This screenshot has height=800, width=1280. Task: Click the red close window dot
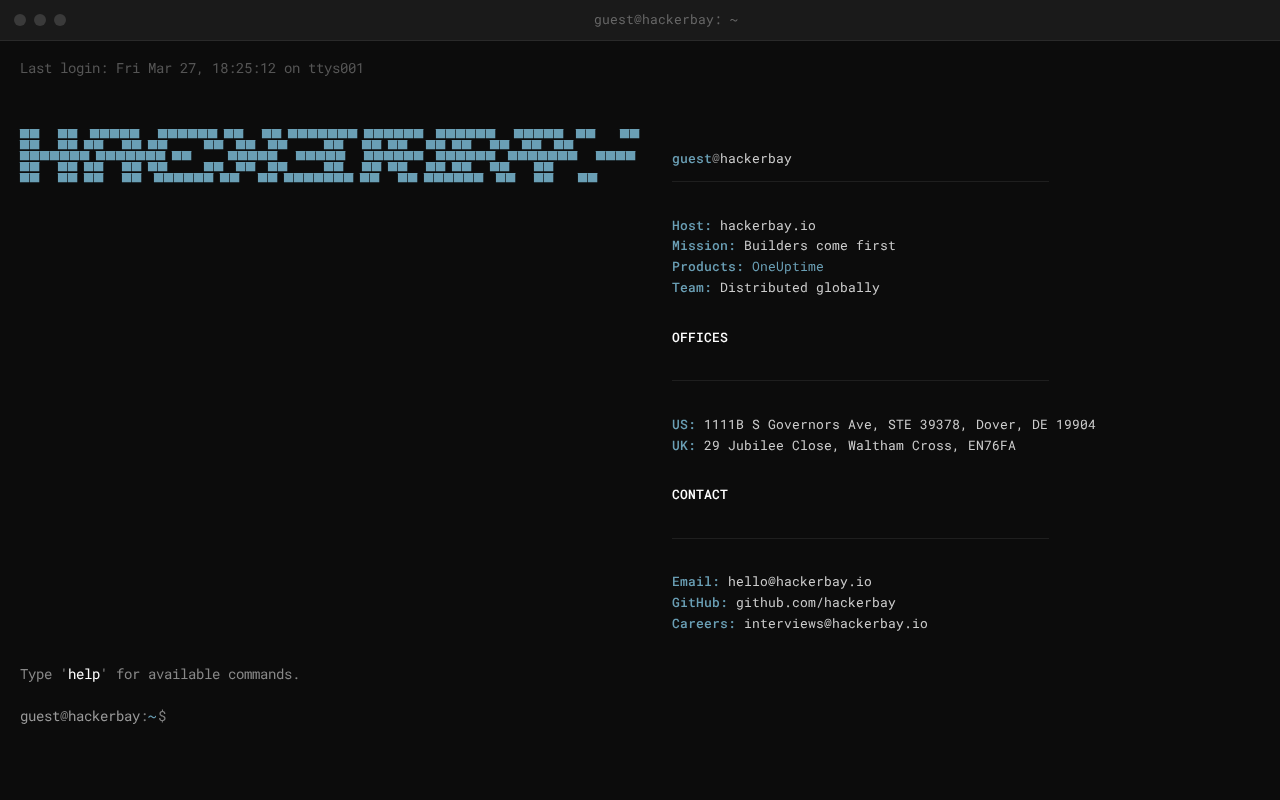click(20, 20)
